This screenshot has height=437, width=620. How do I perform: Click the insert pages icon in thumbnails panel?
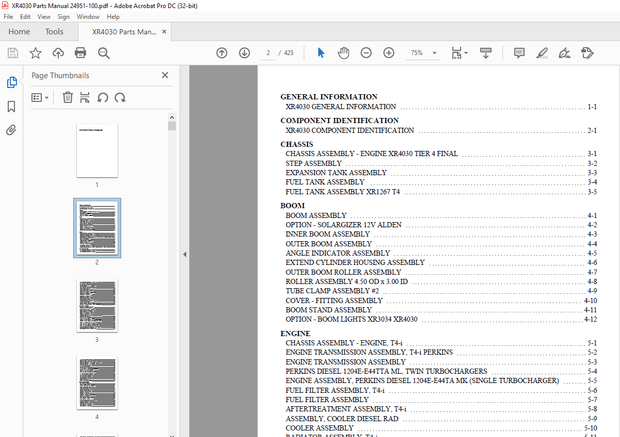[x=85, y=97]
